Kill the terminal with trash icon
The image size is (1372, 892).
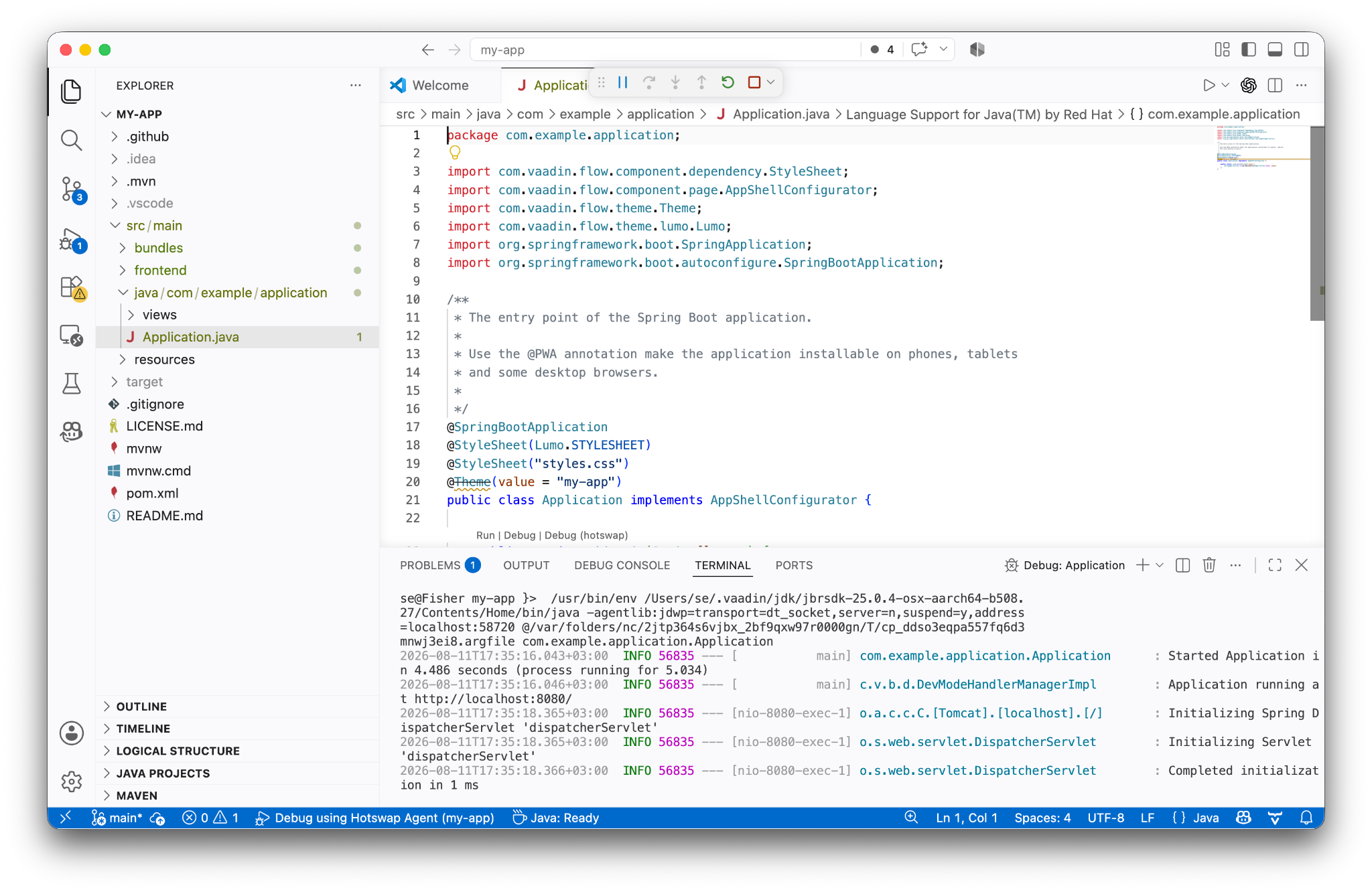1209,565
